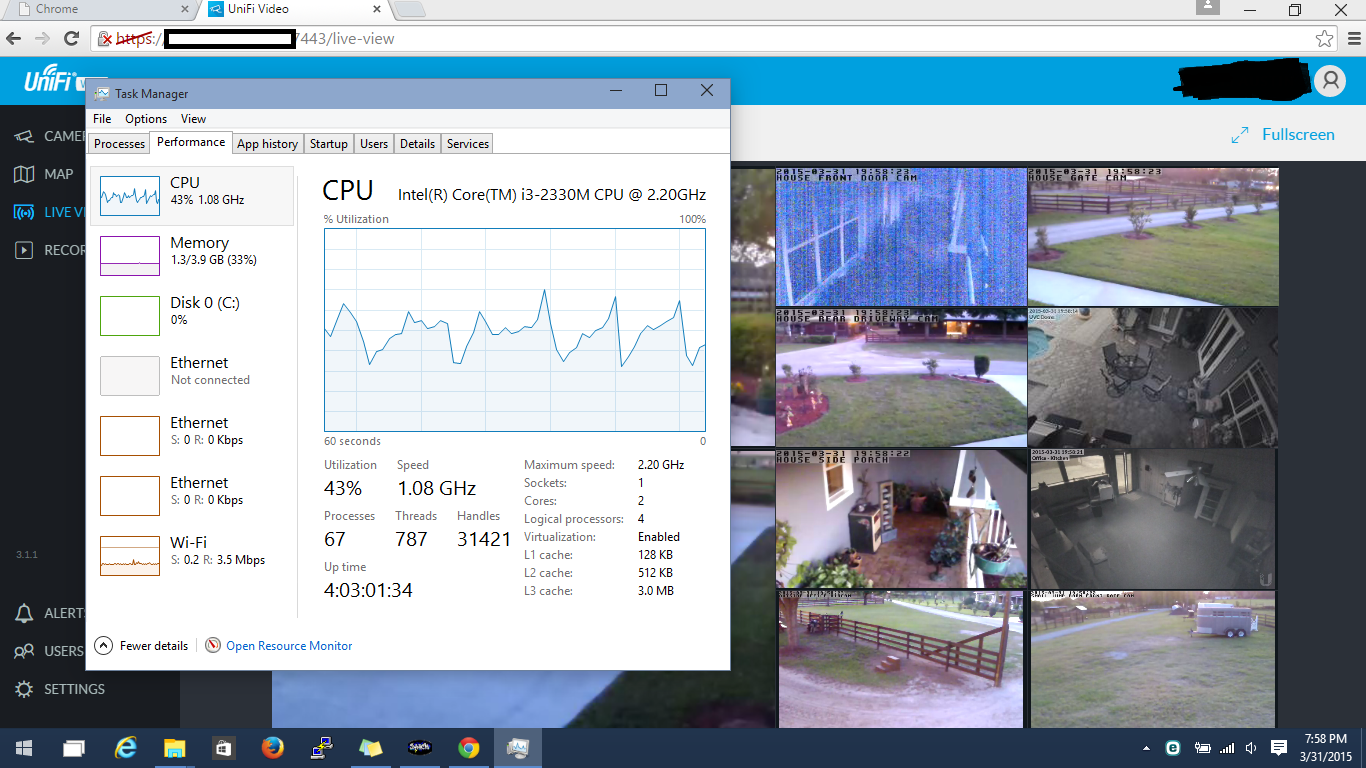The width and height of the screenshot is (1366, 768).
Task: Open UniFi Settings via gear icon
Action: pyautogui.click(x=24, y=689)
